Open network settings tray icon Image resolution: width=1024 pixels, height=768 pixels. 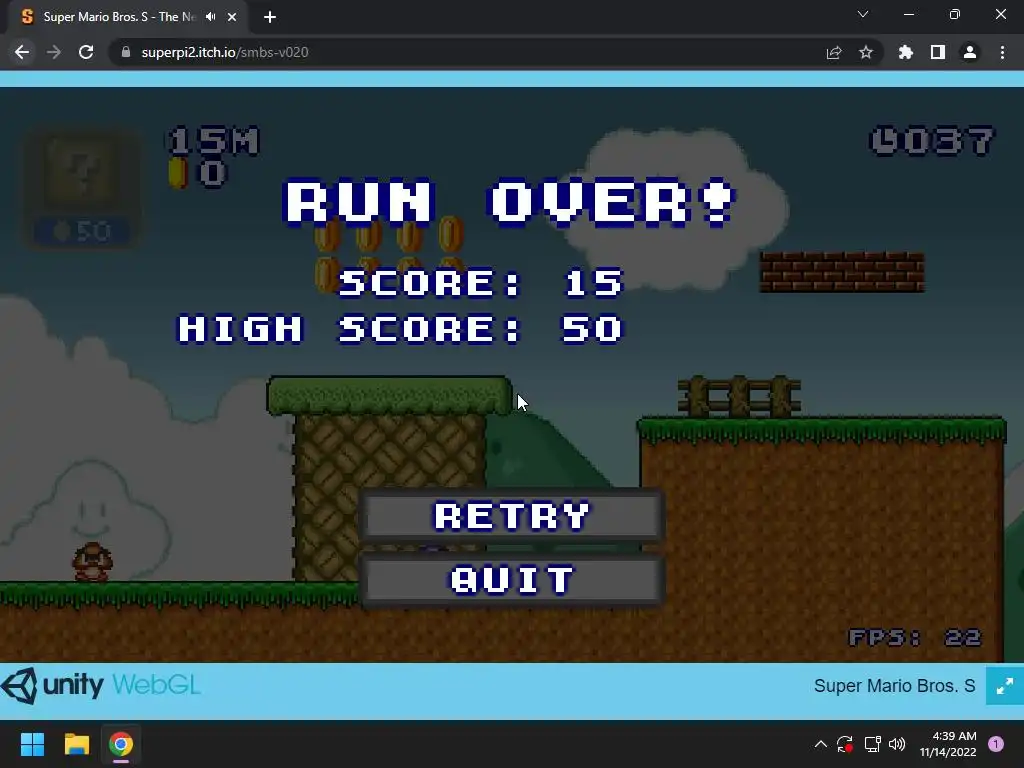coord(872,744)
